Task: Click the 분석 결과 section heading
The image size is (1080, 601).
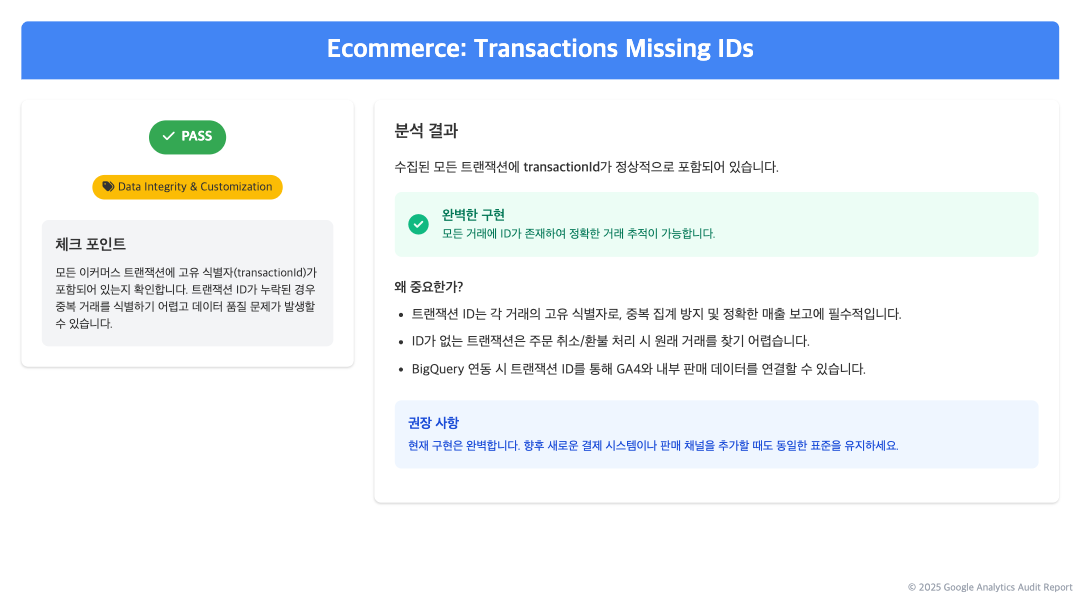Action: tap(426, 131)
